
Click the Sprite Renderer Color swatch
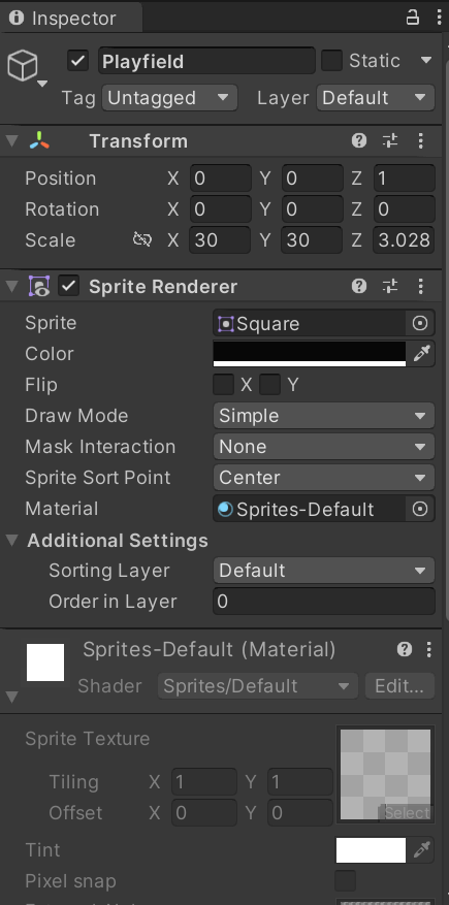click(x=309, y=354)
